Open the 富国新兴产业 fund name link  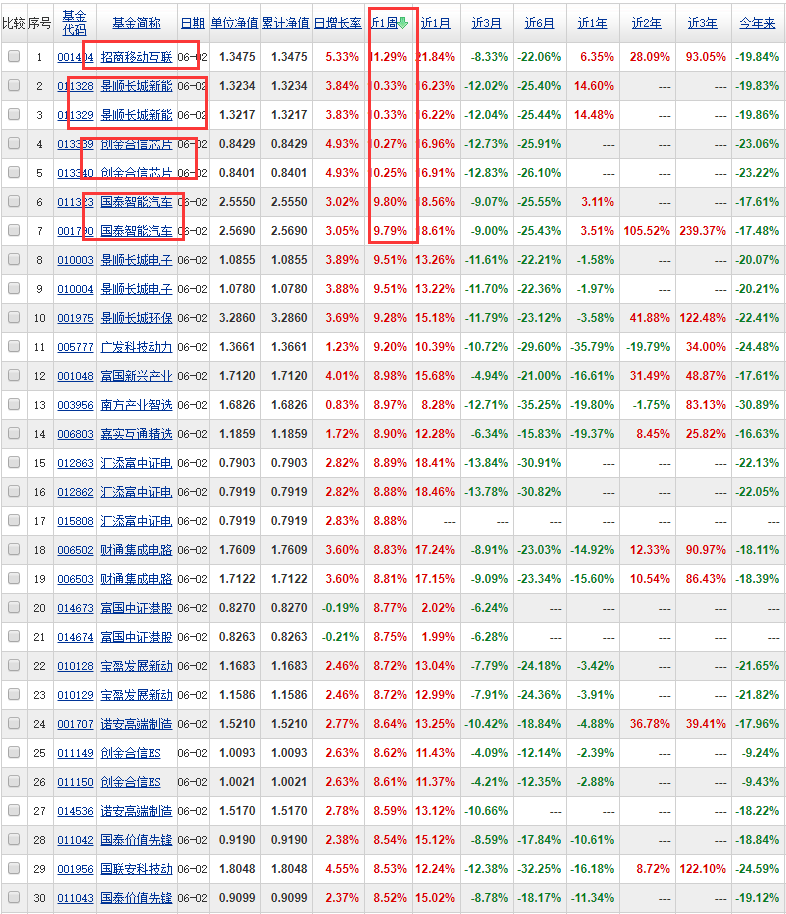point(136,376)
